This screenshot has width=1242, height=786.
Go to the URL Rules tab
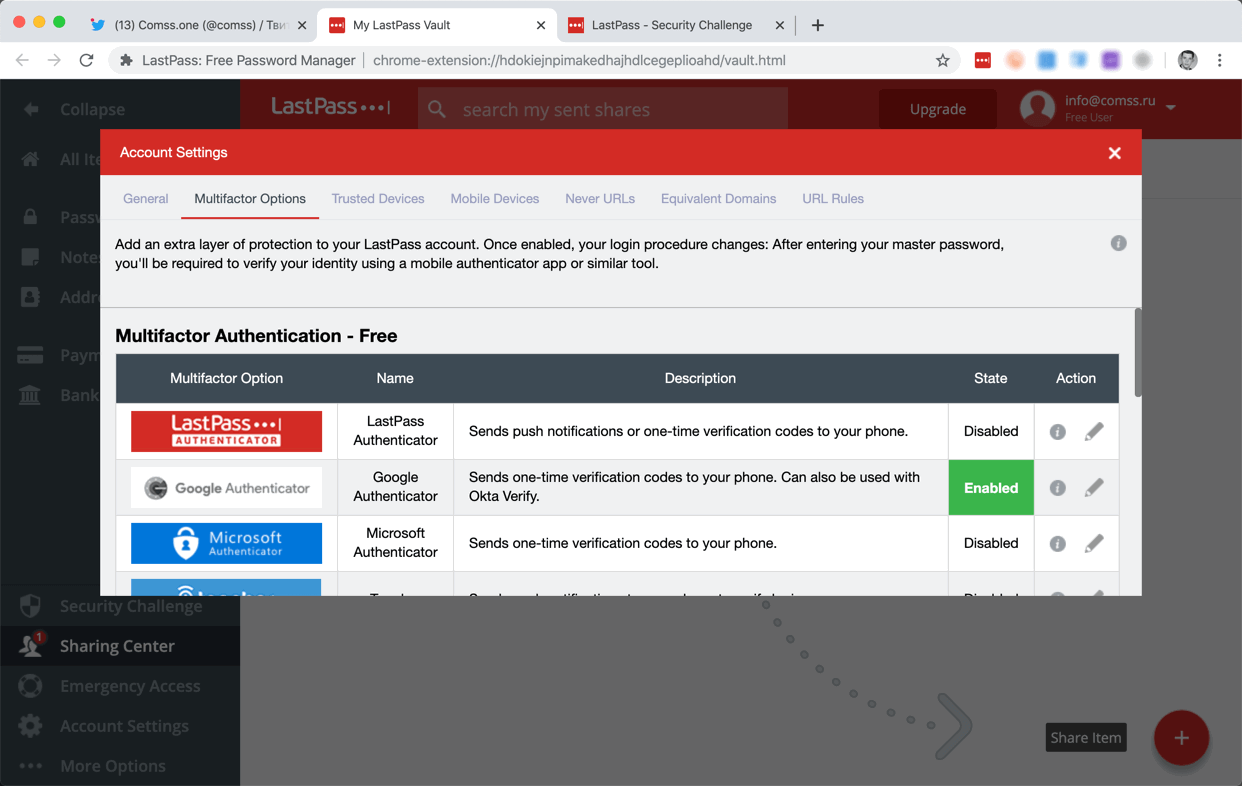(833, 199)
